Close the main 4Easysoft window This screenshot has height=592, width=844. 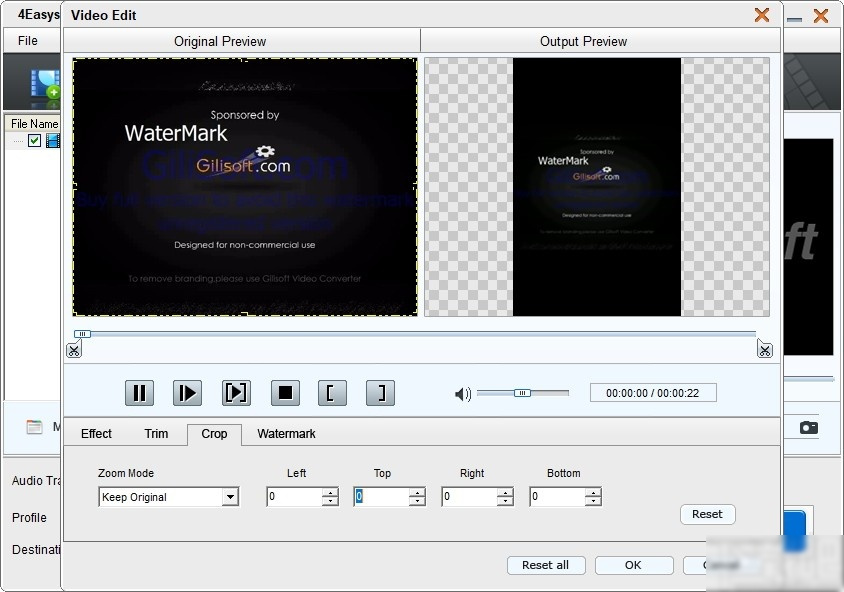tap(821, 16)
